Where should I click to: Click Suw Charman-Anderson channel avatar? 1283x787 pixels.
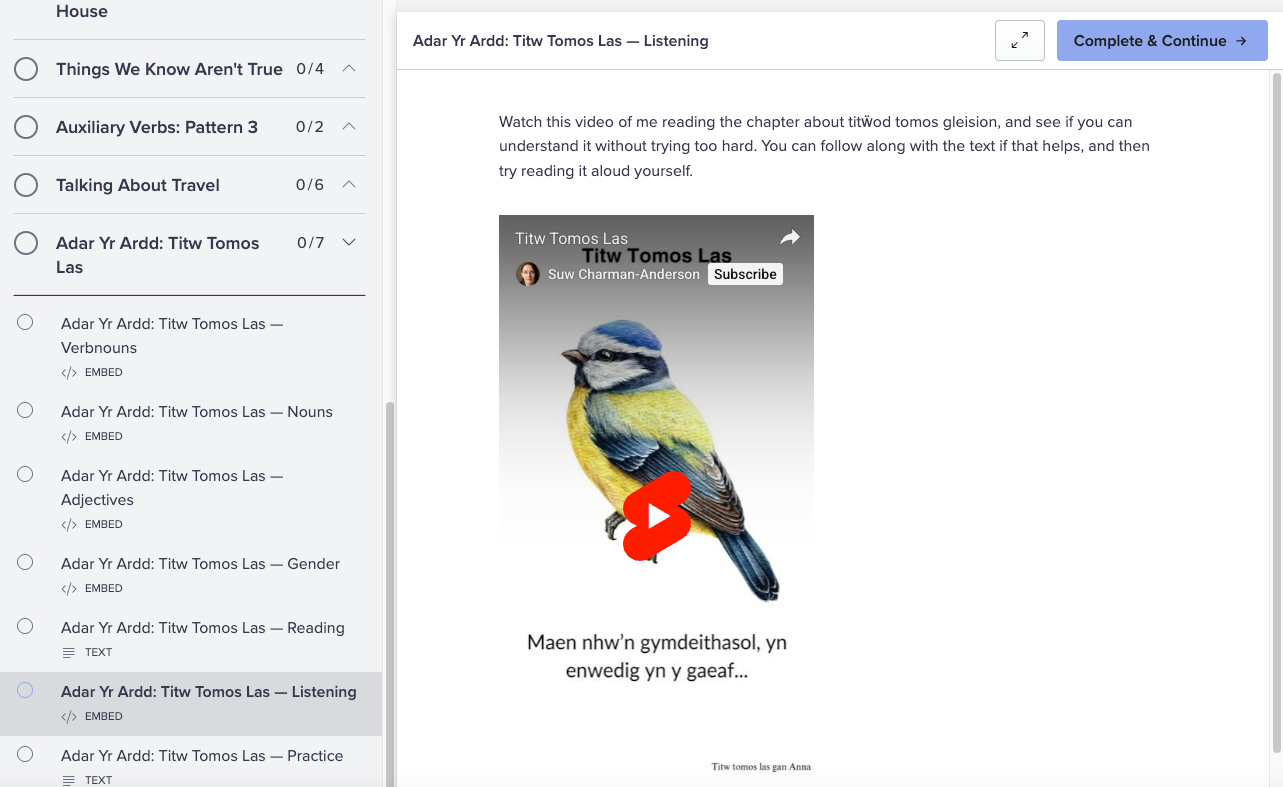click(528, 274)
